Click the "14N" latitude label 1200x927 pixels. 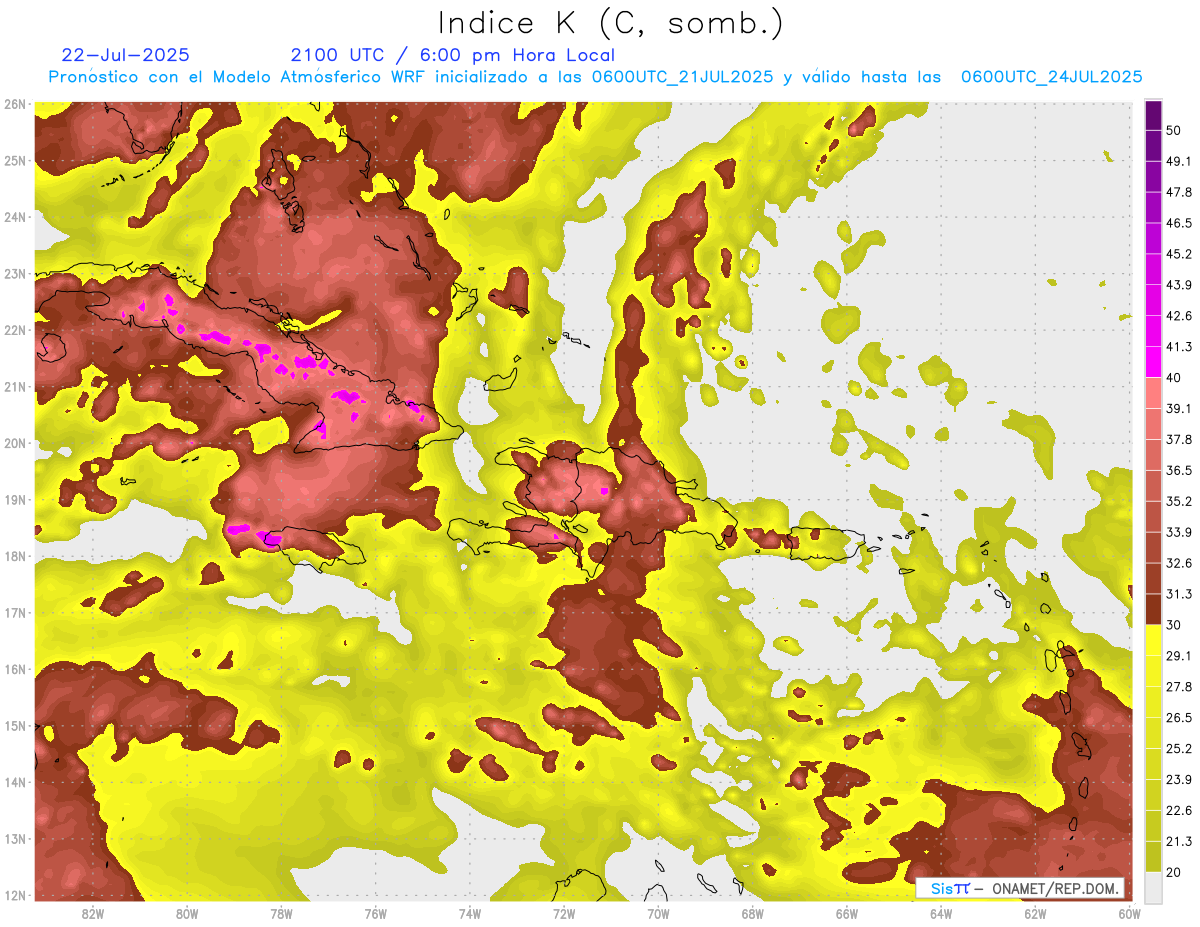(15, 782)
